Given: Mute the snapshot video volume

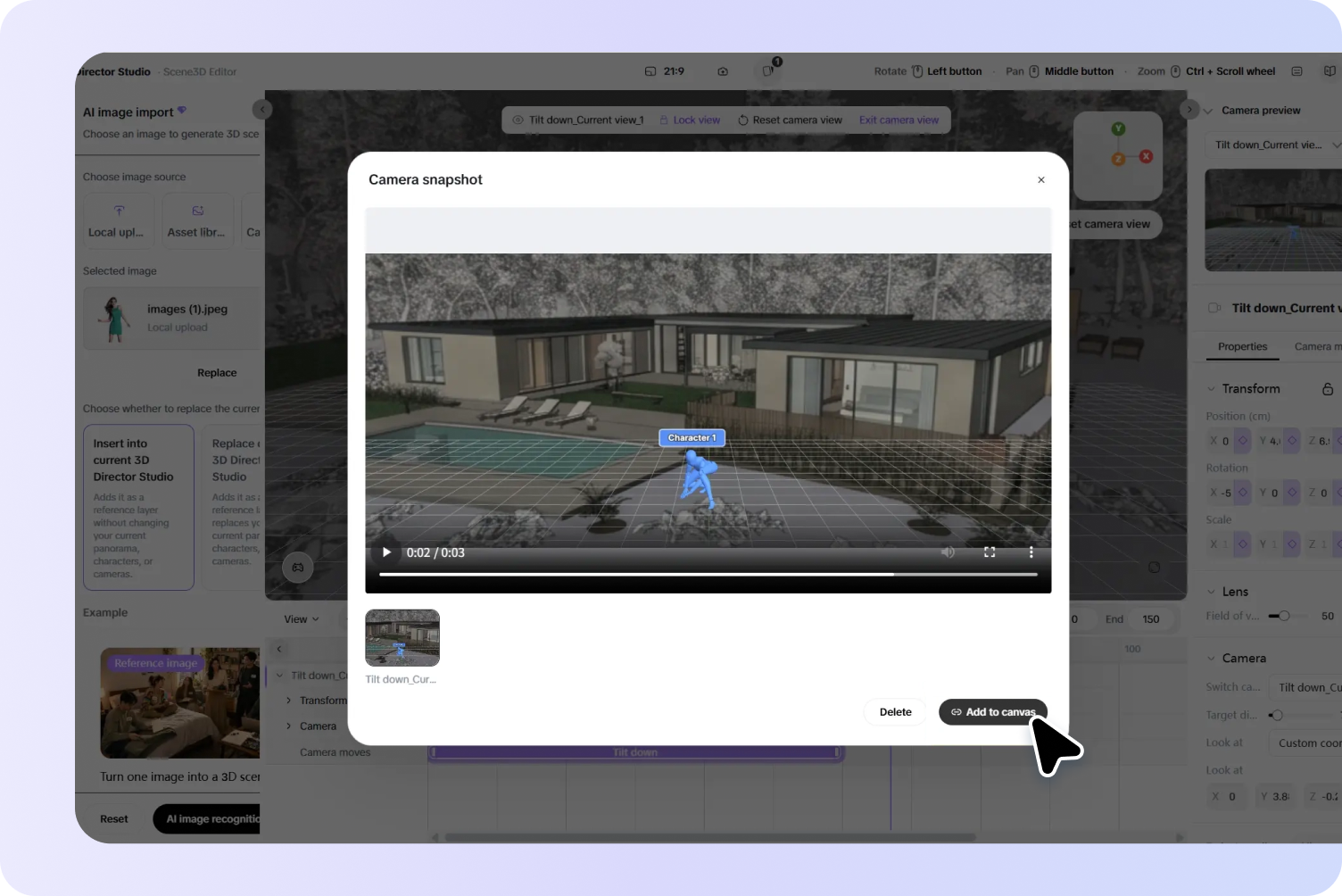Looking at the screenshot, I should tap(948, 552).
